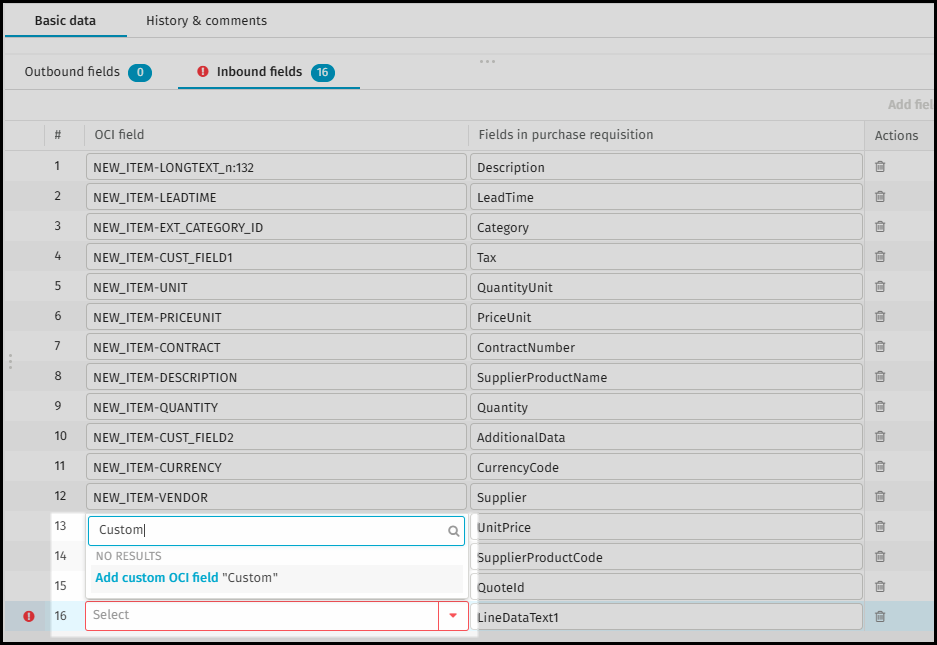Screen dimensions: 937x645
Task: Click the NEW_ITEM-CUST_FIELD2 OCI field
Action: point(276,437)
